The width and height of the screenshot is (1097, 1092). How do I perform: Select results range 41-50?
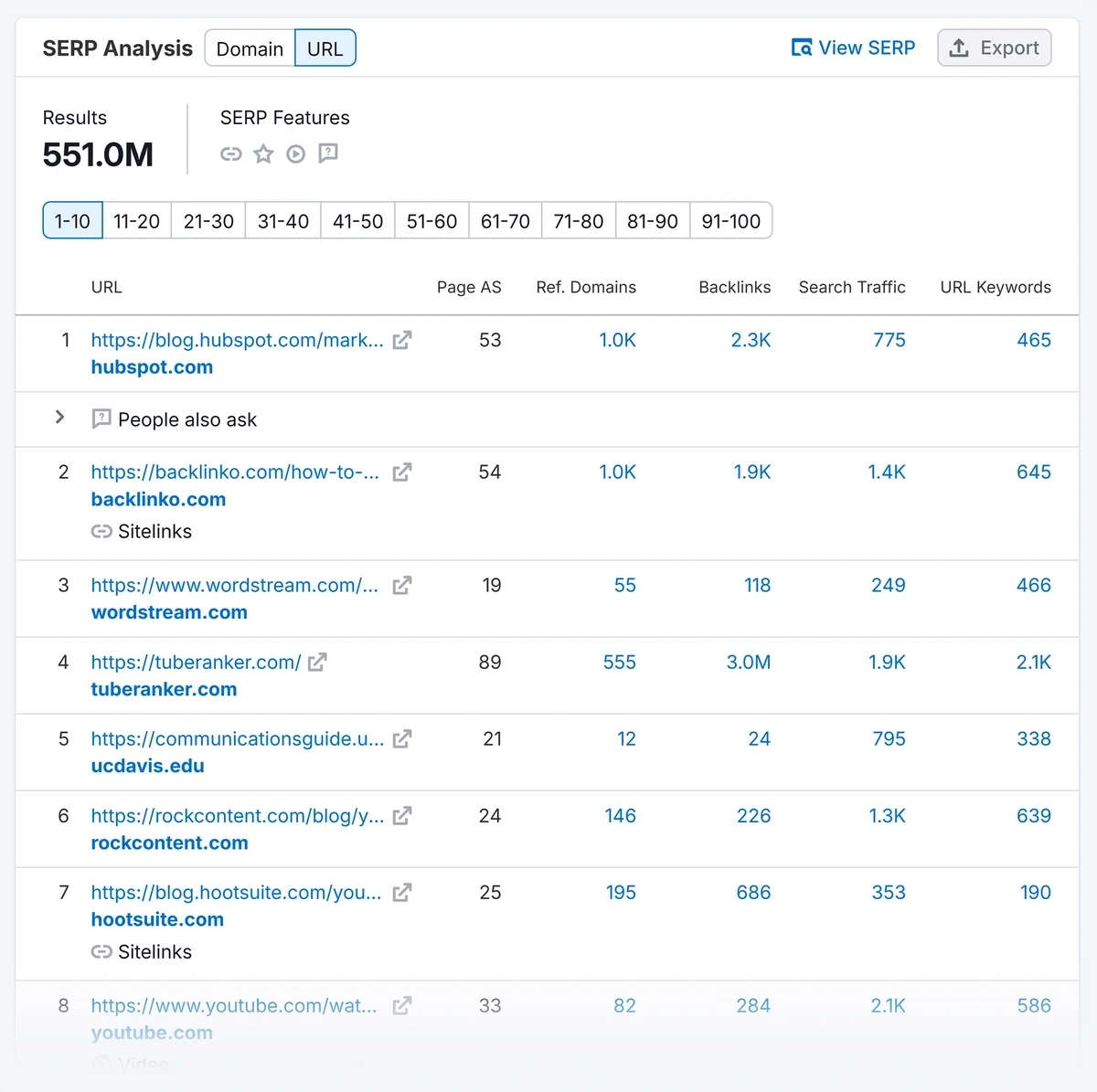click(357, 221)
